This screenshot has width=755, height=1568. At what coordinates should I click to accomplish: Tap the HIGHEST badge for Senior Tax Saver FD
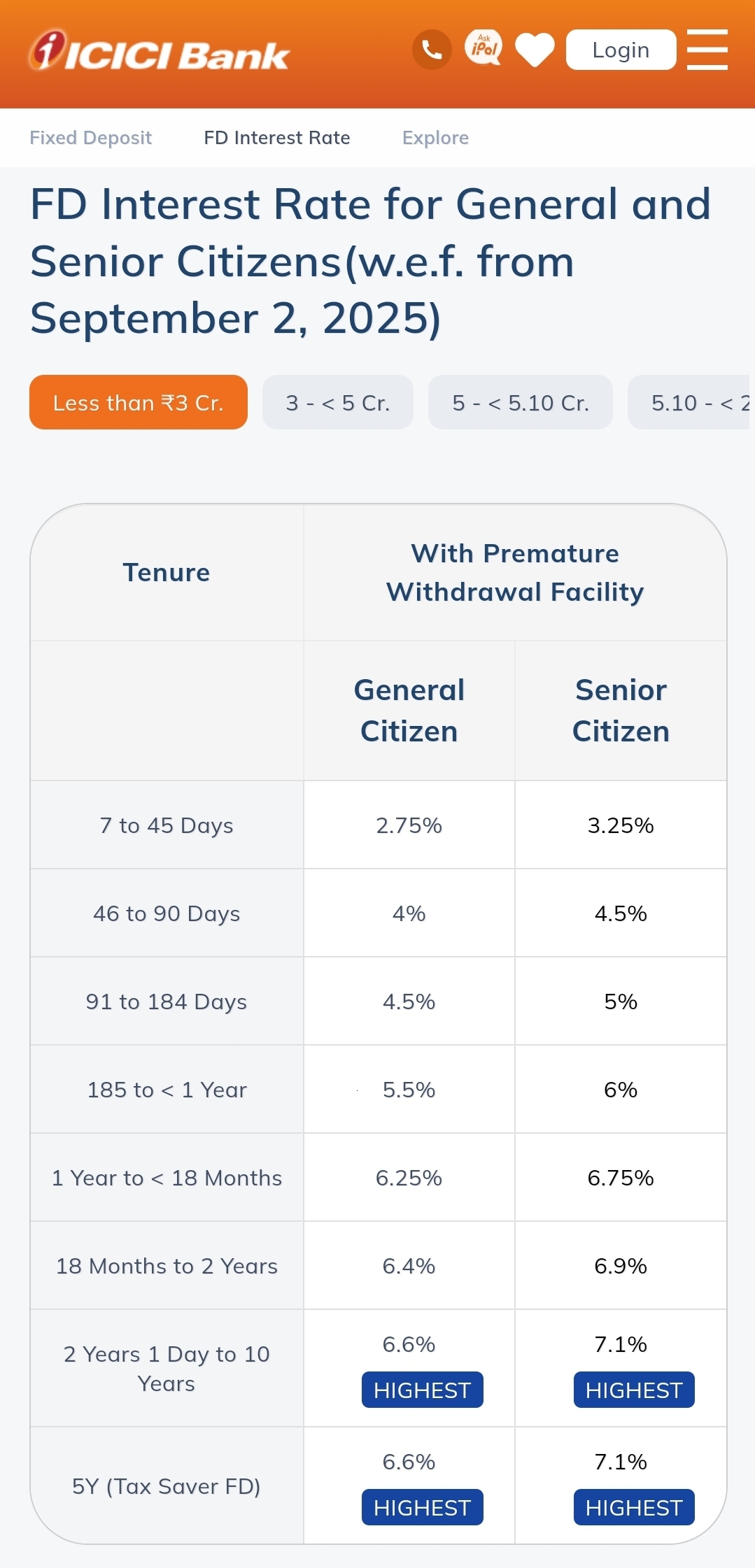(634, 1507)
